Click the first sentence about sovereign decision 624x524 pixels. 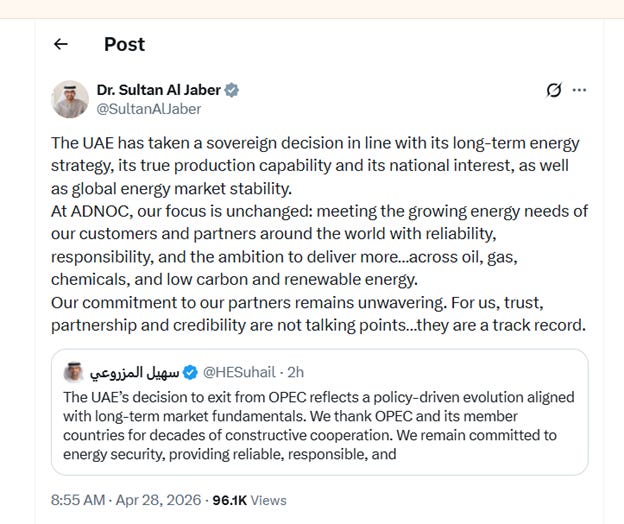[x=315, y=166]
